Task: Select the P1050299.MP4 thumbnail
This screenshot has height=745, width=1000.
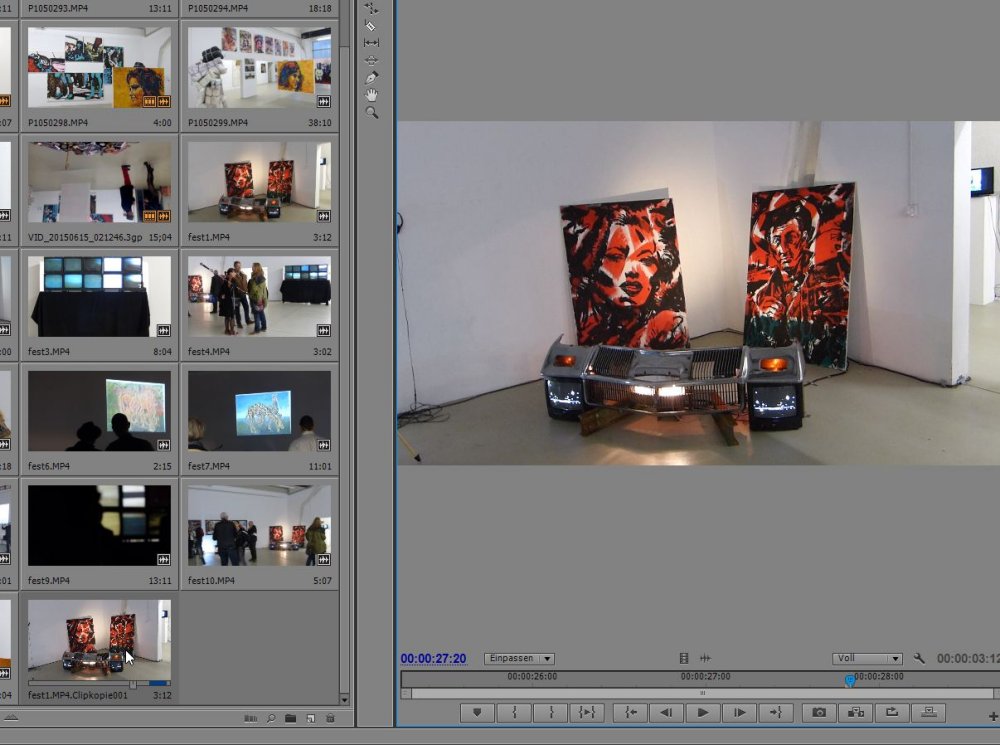Action: point(259,68)
